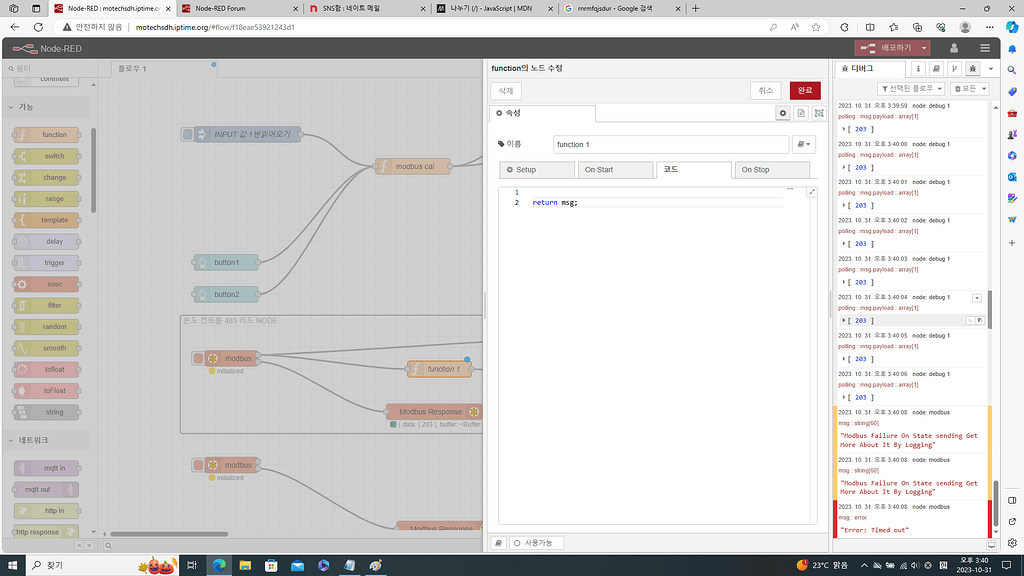
Task: Open the node help book icon
Action: (x=938, y=67)
